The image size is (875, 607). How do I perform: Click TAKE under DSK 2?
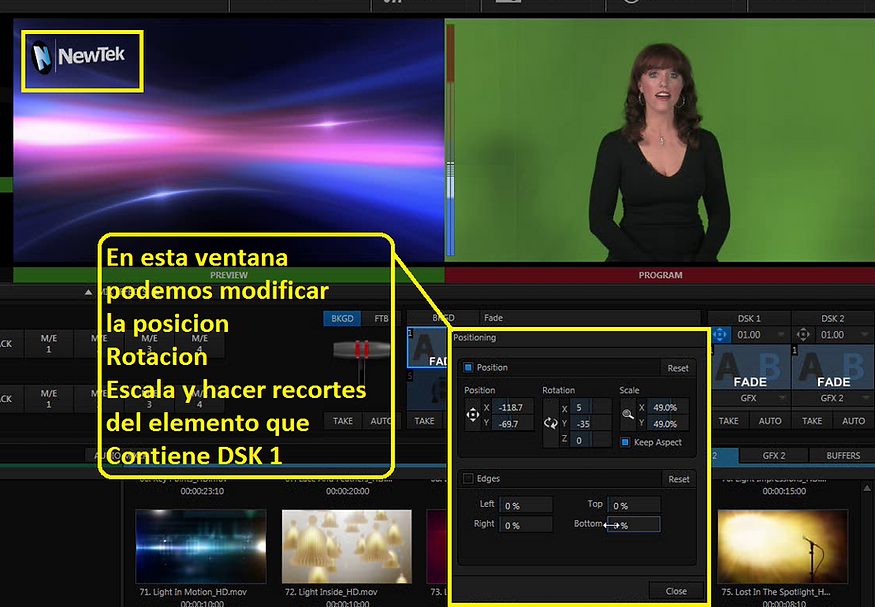(811, 421)
